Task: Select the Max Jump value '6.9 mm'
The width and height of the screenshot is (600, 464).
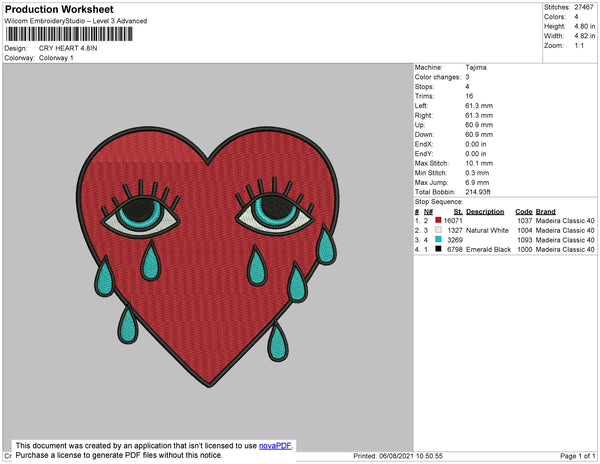Action: 477,182
